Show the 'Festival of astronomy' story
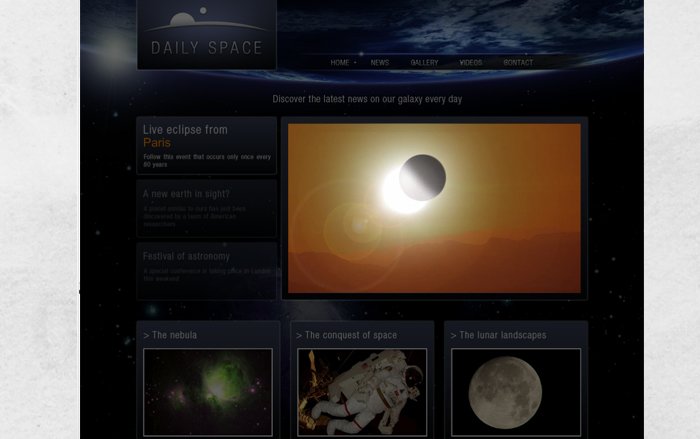The image size is (700, 439). pos(186,256)
